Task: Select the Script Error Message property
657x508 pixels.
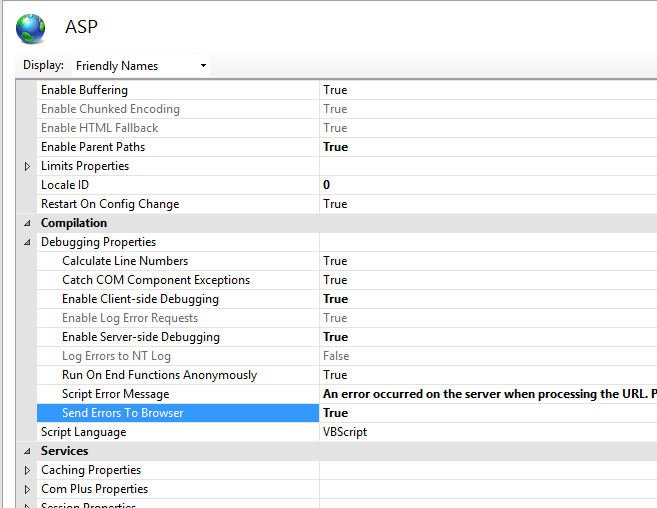Action: [178, 394]
